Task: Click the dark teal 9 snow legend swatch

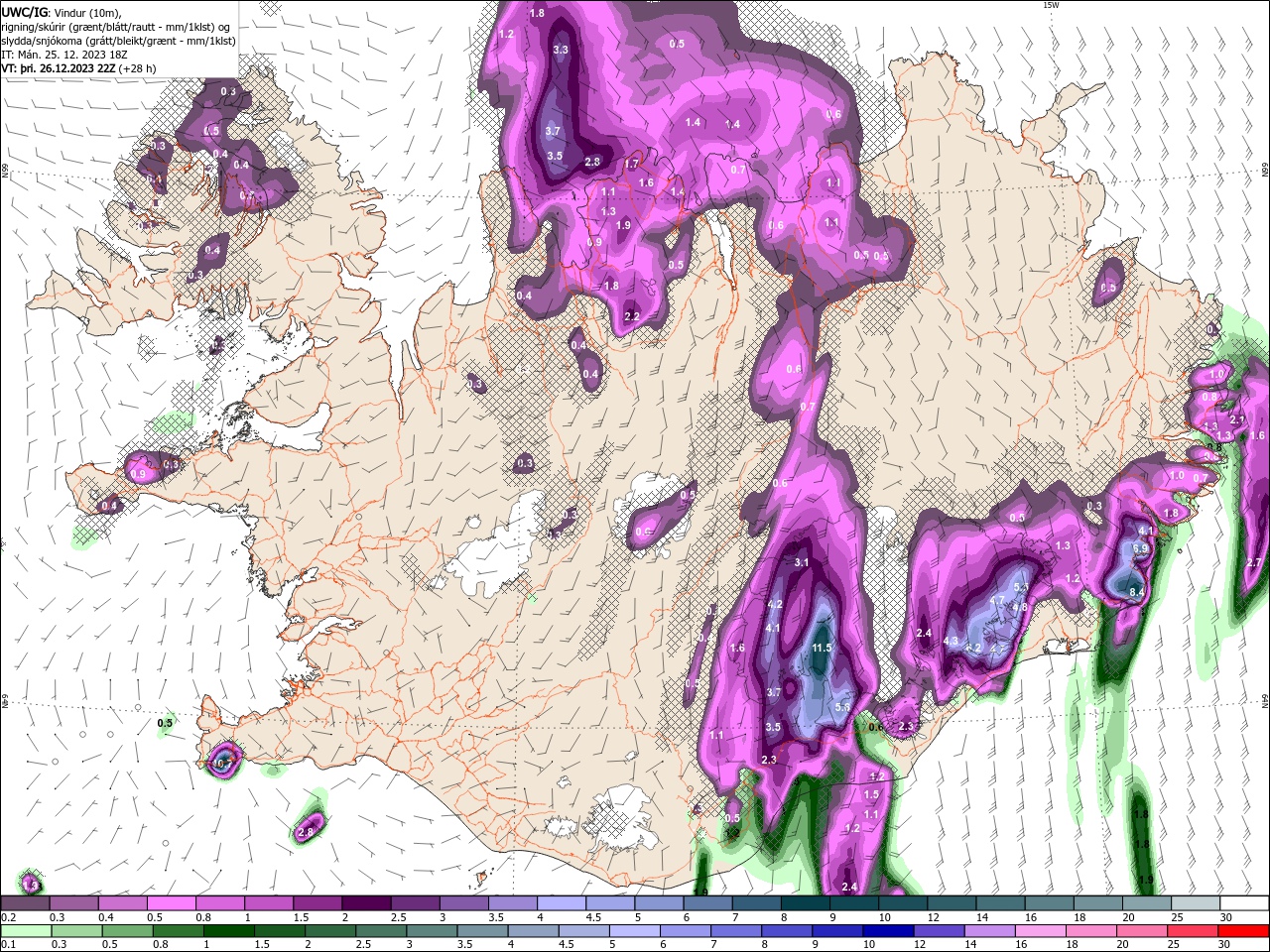Action: pos(854,903)
